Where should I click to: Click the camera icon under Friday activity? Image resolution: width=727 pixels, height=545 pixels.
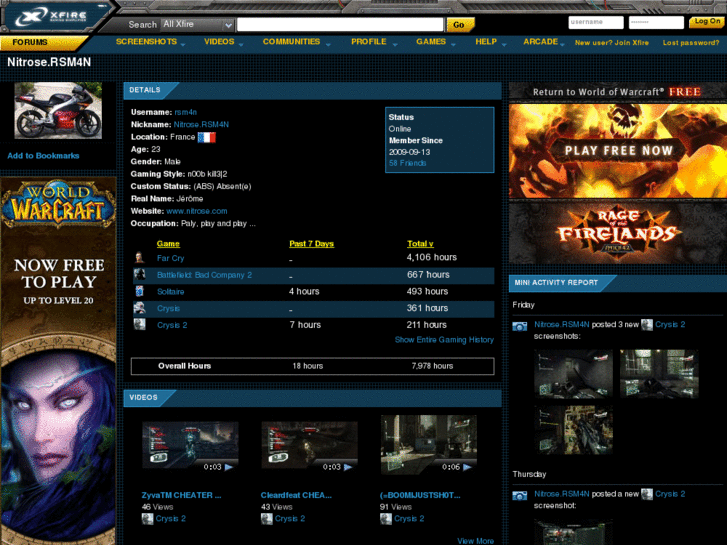[x=520, y=326]
